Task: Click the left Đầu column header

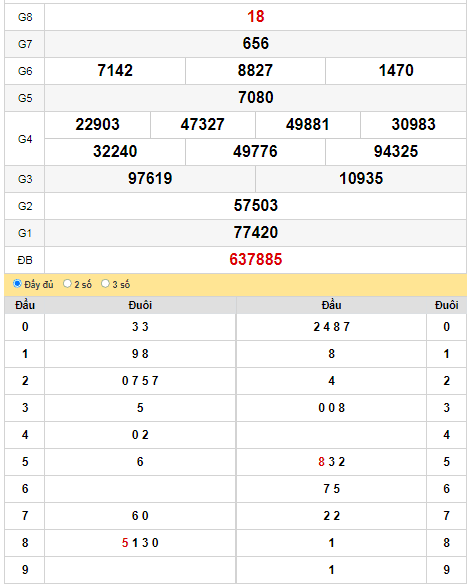Action: coord(25,305)
